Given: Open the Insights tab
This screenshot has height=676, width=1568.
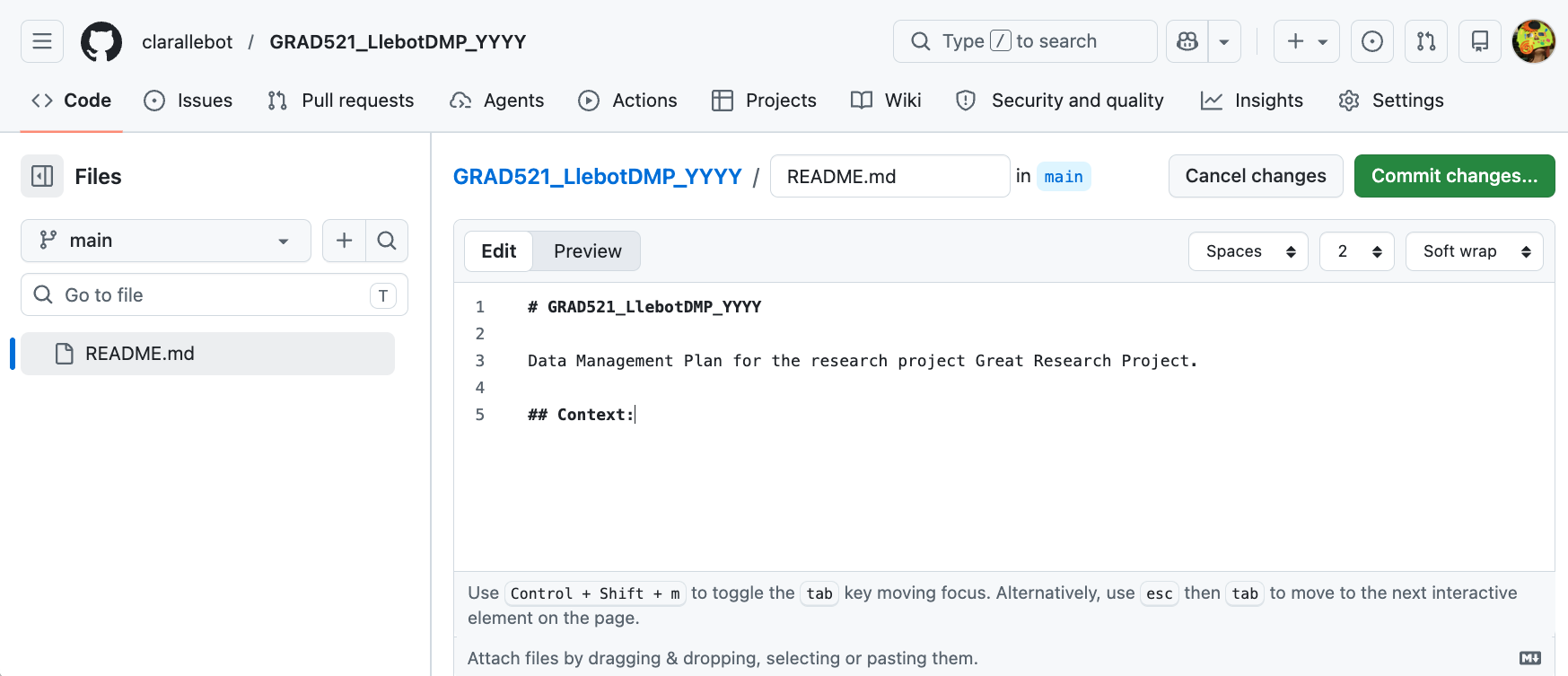Looking at the screenshot, I should coord(1252,101).
